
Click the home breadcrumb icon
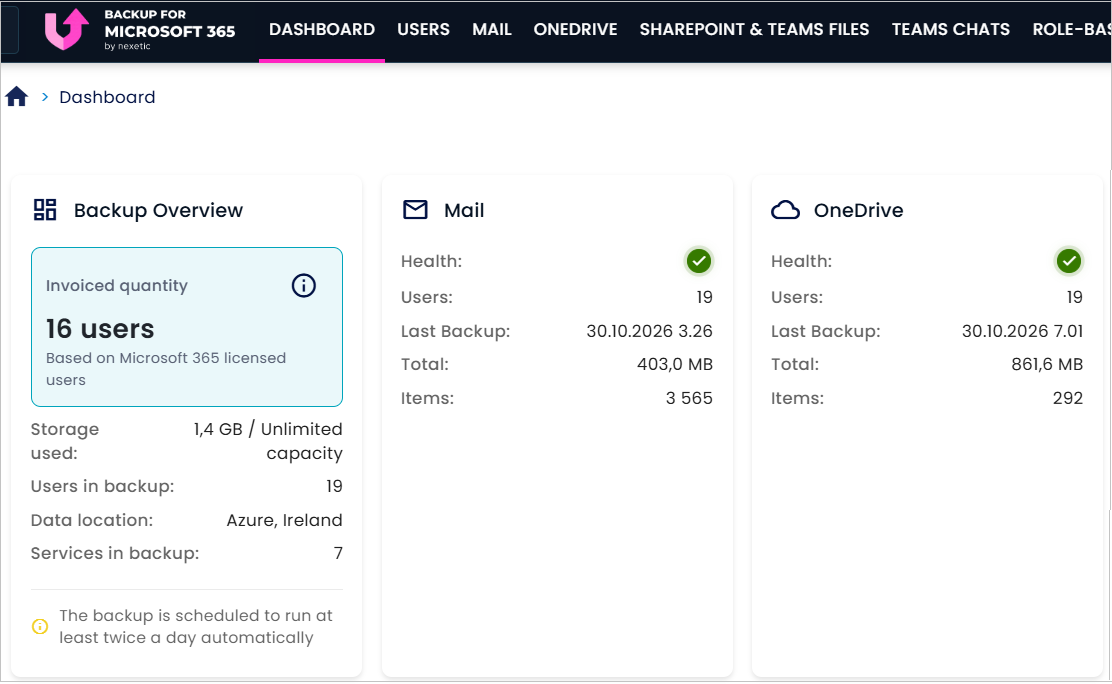click(16, 96)
